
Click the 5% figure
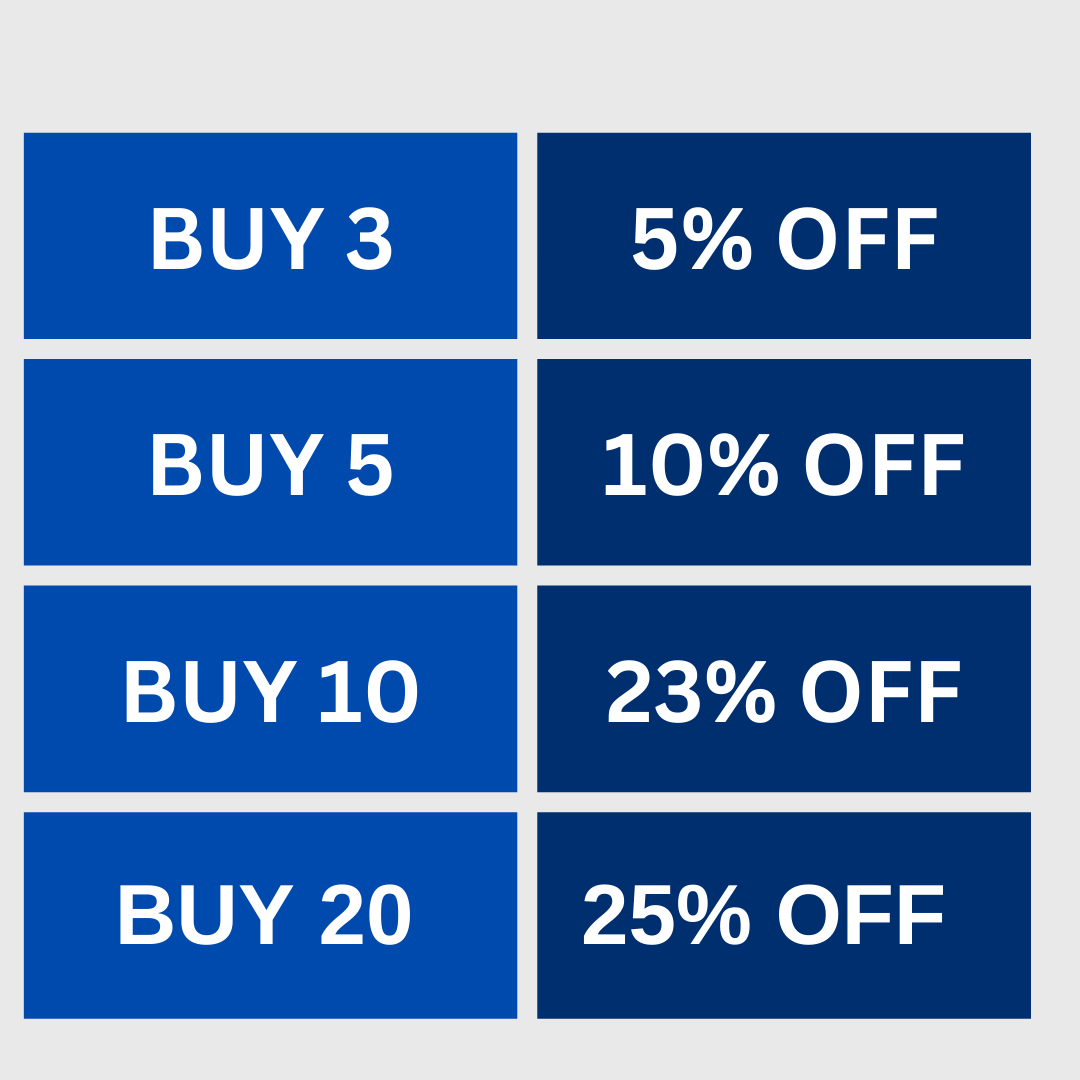coord(692,238)
